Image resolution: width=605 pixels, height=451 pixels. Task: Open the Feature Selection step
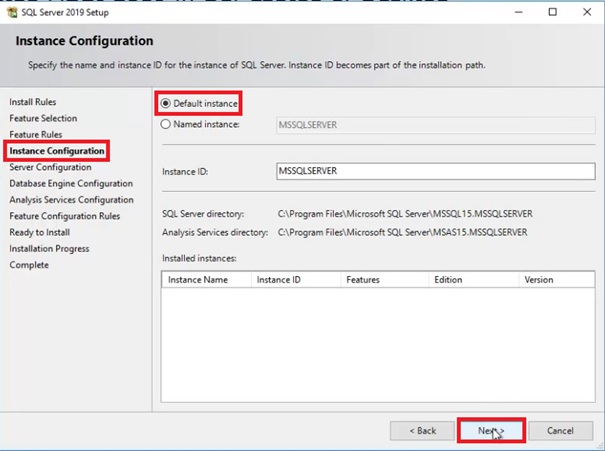tap(43, 118)
